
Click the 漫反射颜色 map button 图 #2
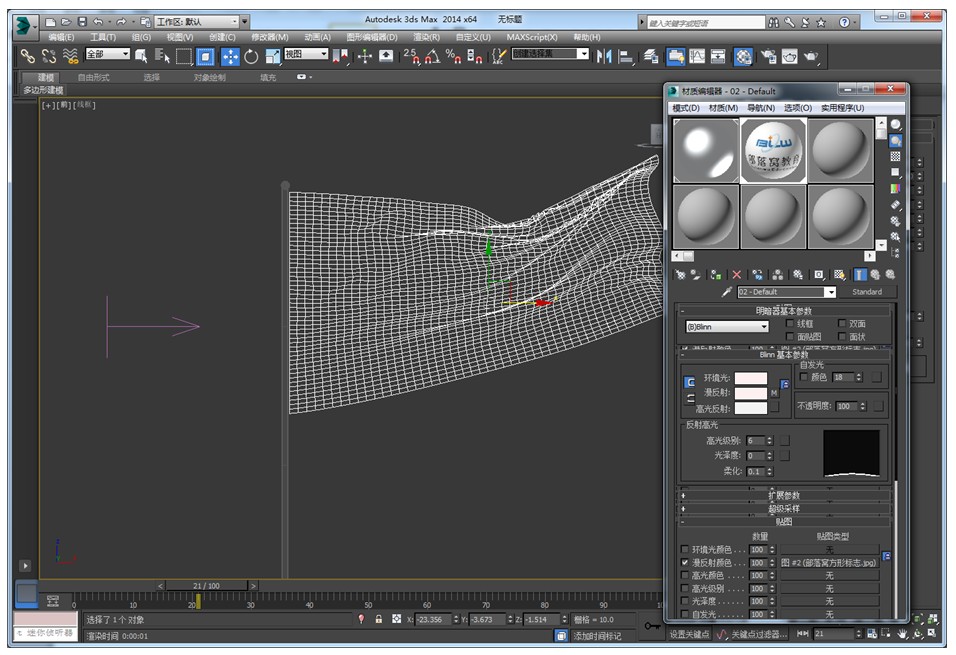[829, 562]
